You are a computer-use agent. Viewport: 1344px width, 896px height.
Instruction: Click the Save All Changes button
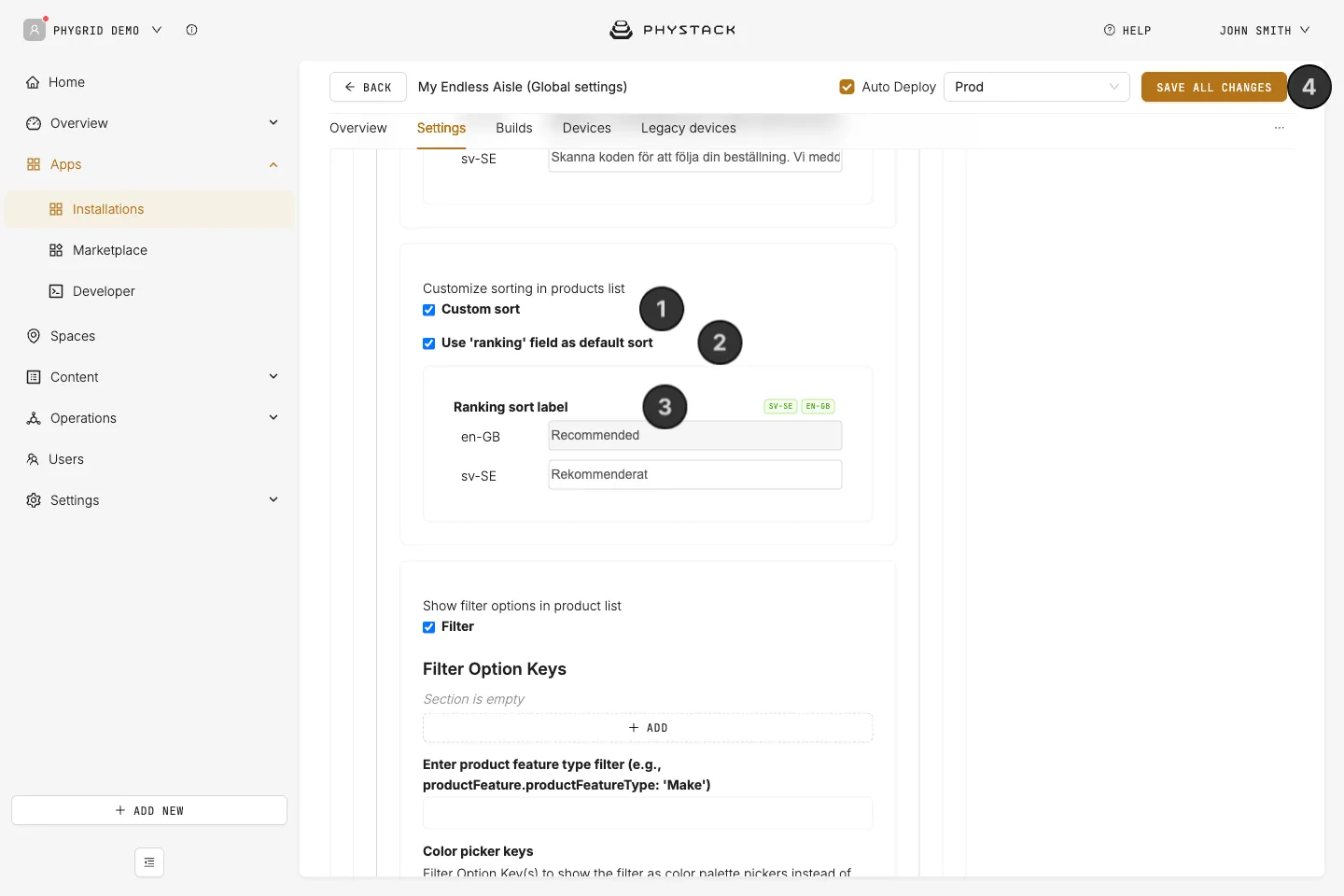pyautogui.click(x=1214, y=87)
